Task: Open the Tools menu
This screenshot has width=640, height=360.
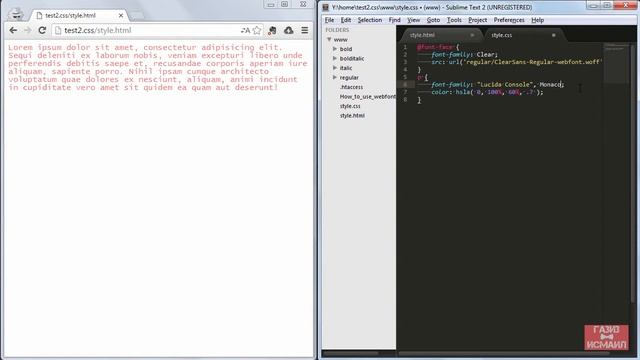Action: coord(454,20)
